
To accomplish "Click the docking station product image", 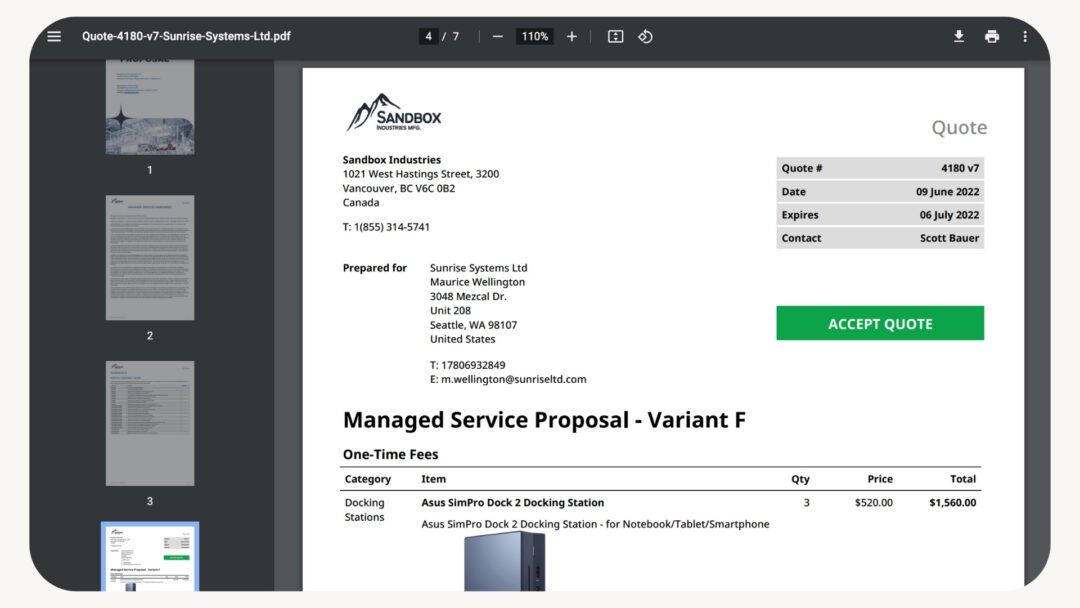I will 505,562.
